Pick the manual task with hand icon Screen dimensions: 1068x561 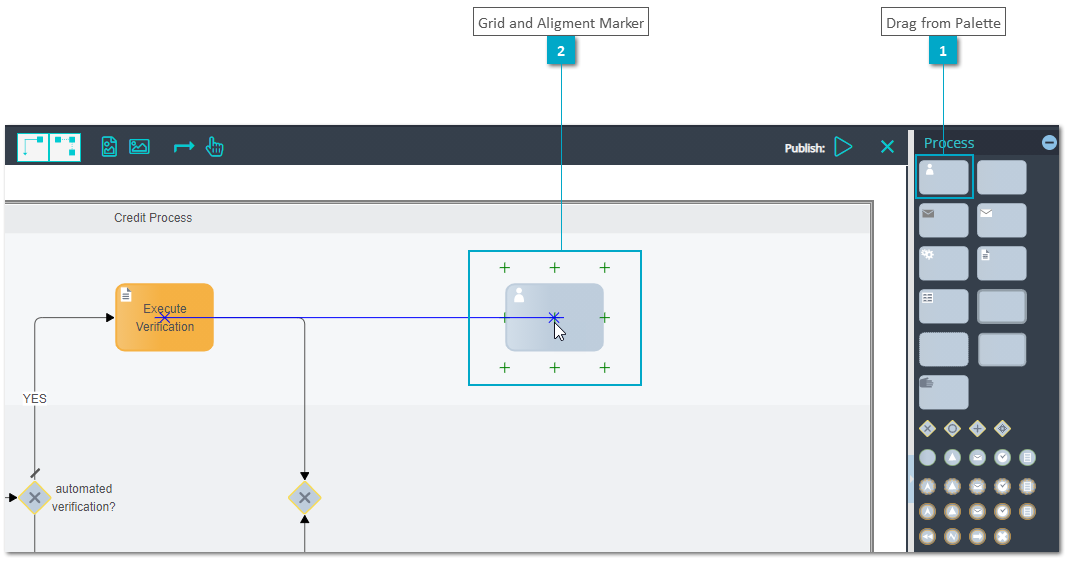(943, 392)
